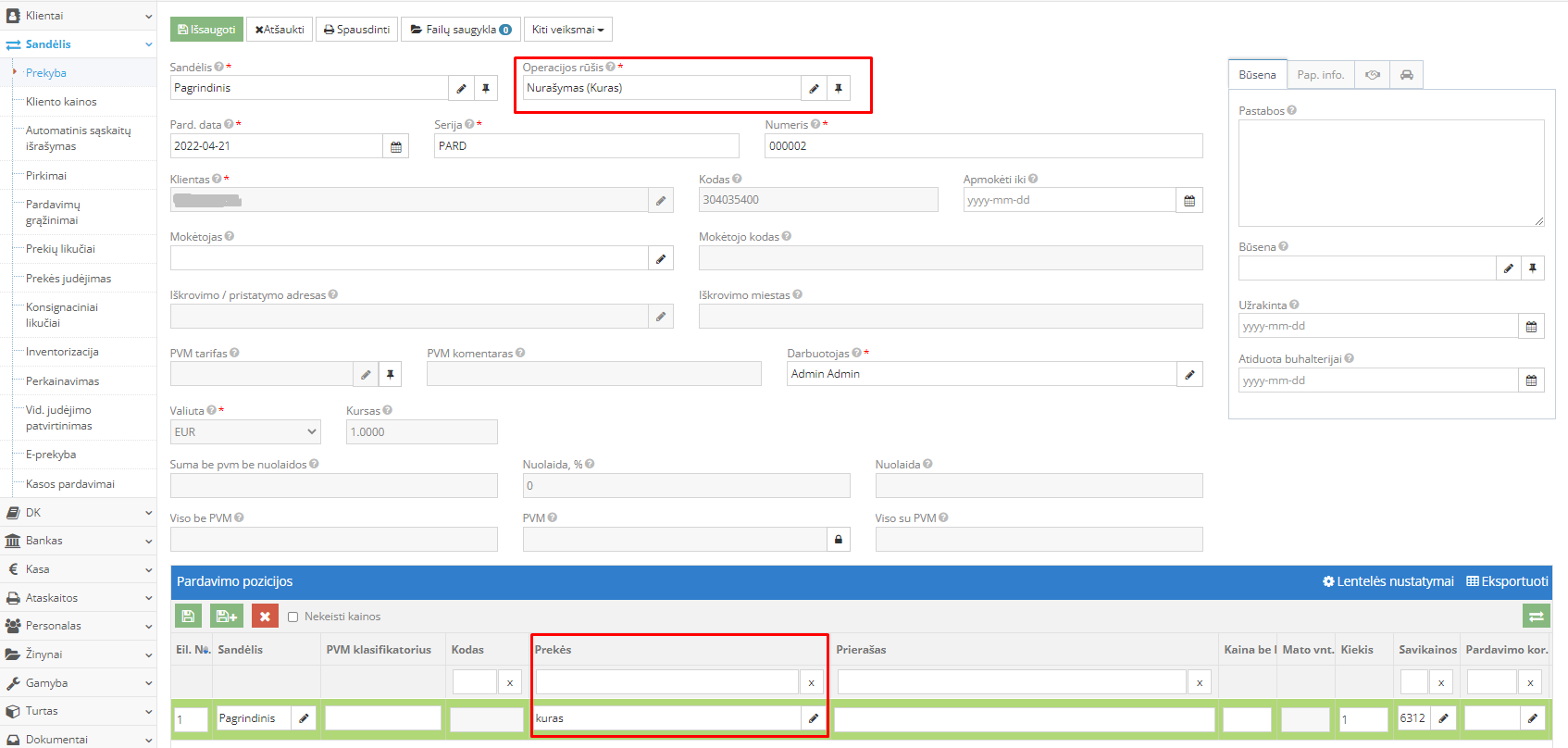Open Lentelės nustatymai table settings

point(1388,581)
